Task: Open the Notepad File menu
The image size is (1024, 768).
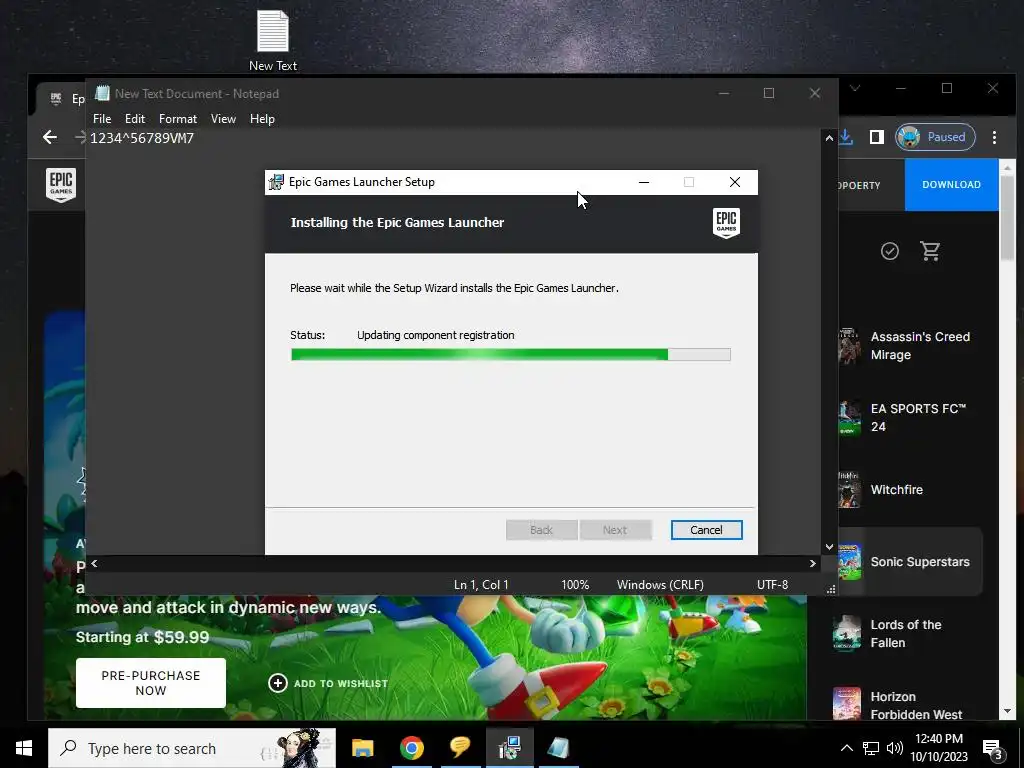Action: (102, 119)
